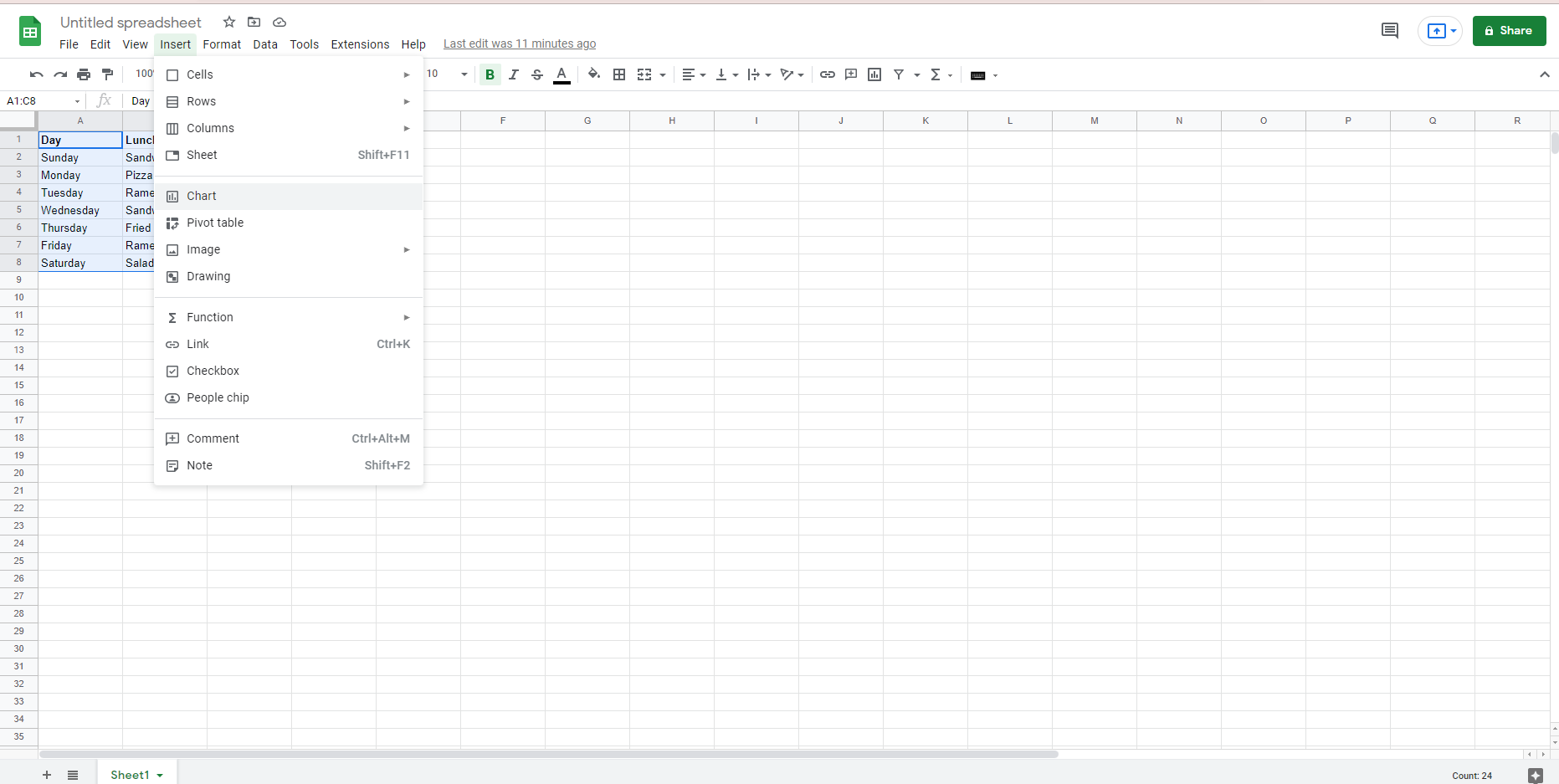Click the green Share button
The height and width of the screenshot is (784, 1559).
pos(1508,31)
